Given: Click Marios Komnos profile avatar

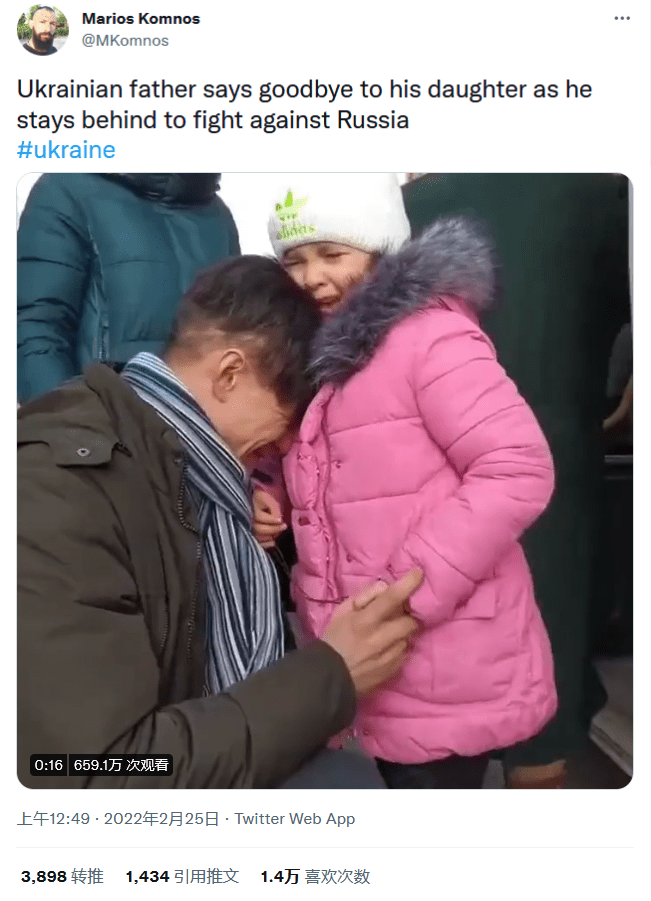Looking at the screenshot, I should point(43,29).
